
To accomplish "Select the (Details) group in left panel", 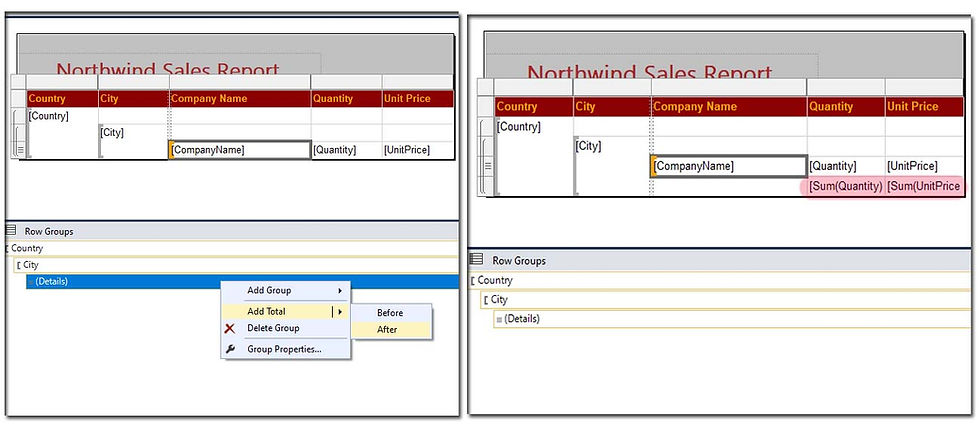I will pos(242,281).
